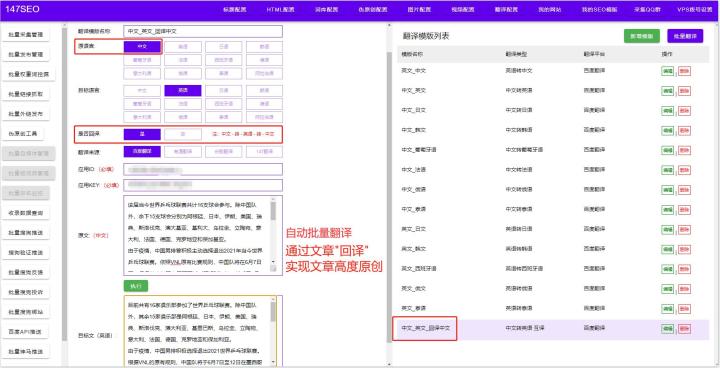Open 搜狗验证推送 in the sidebar
The image size is (720, 368).
(x=26, y=253)
